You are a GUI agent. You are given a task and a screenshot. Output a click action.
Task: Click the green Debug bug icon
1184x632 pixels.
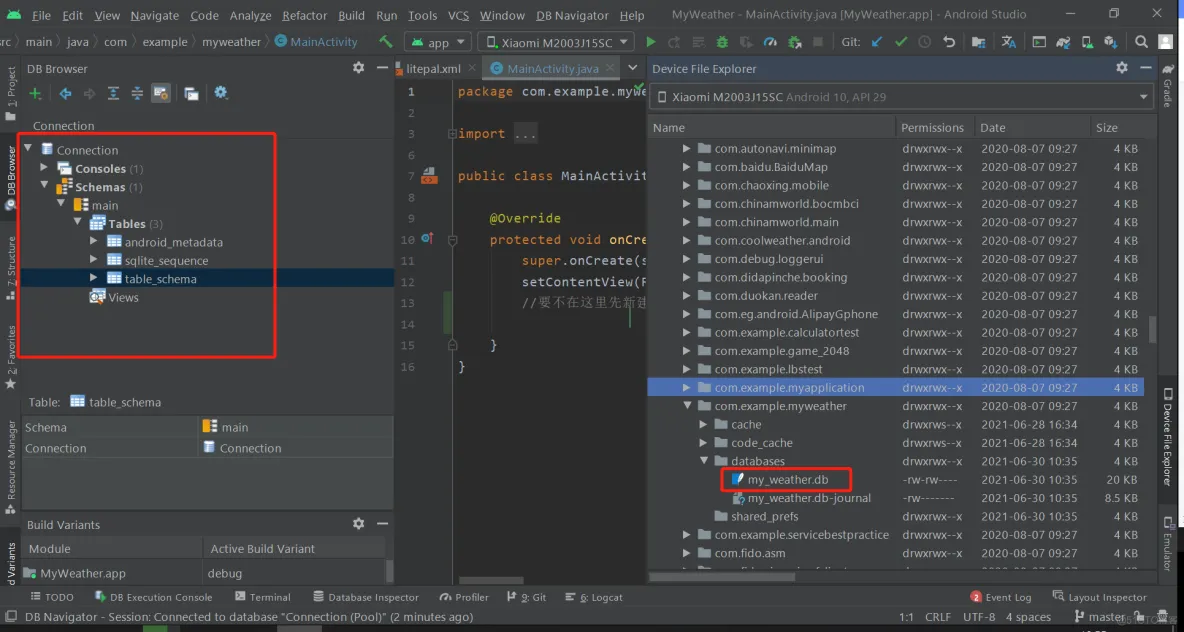click(723, 42)
